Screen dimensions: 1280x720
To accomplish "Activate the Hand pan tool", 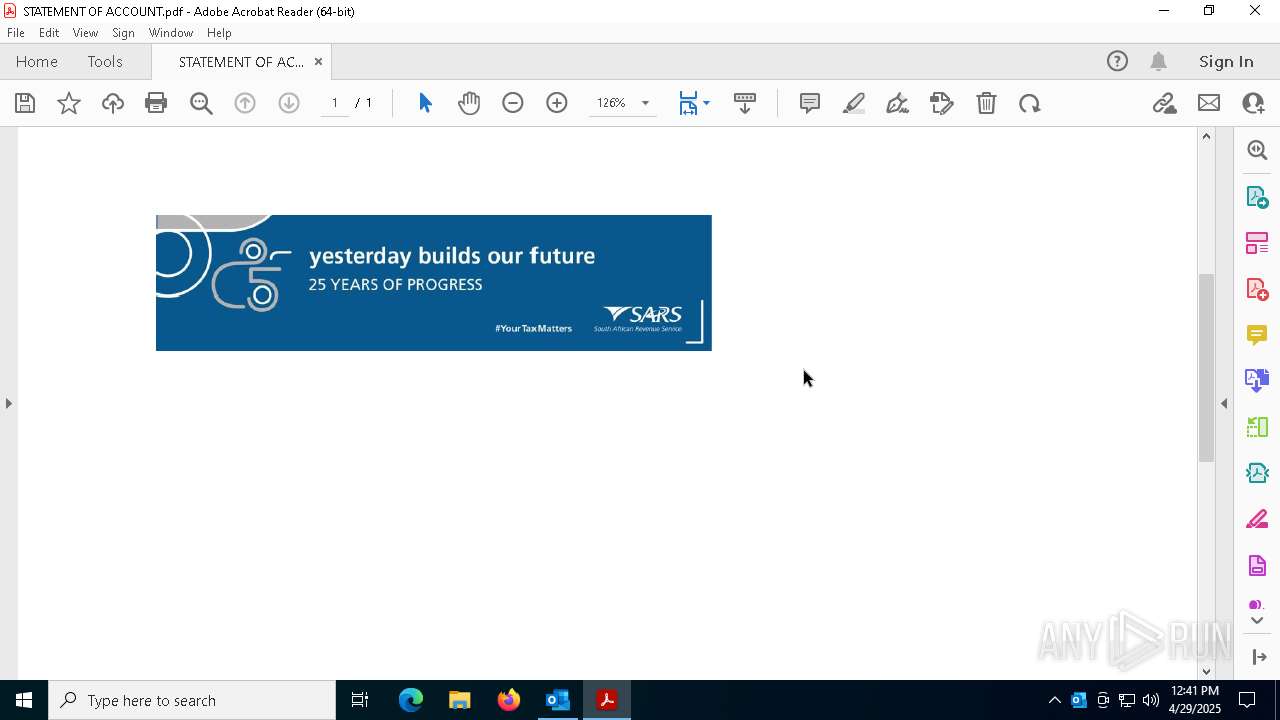I will pyautogui.click(x=469, y=103).
